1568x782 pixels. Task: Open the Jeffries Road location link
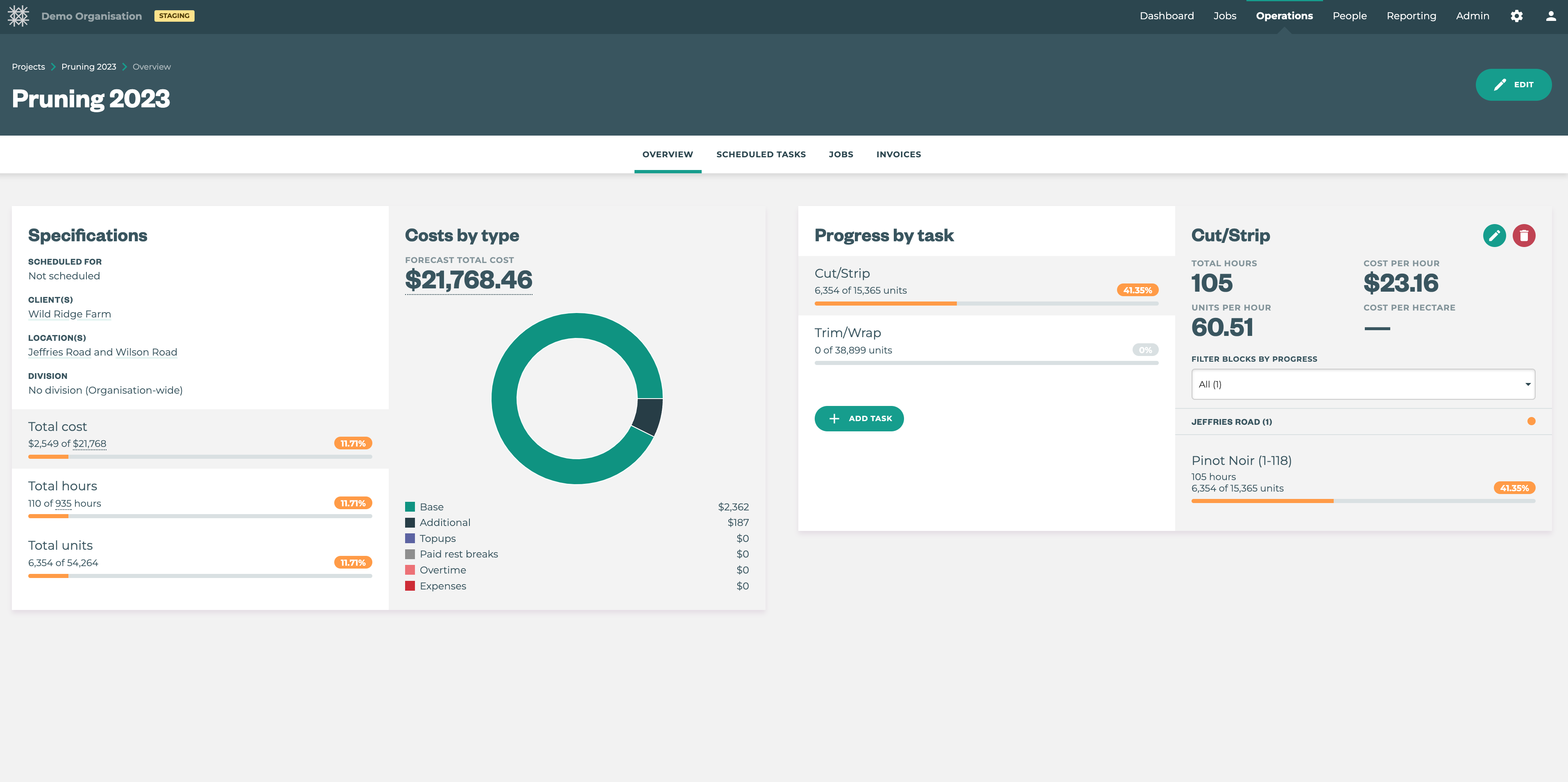[59, 352]
